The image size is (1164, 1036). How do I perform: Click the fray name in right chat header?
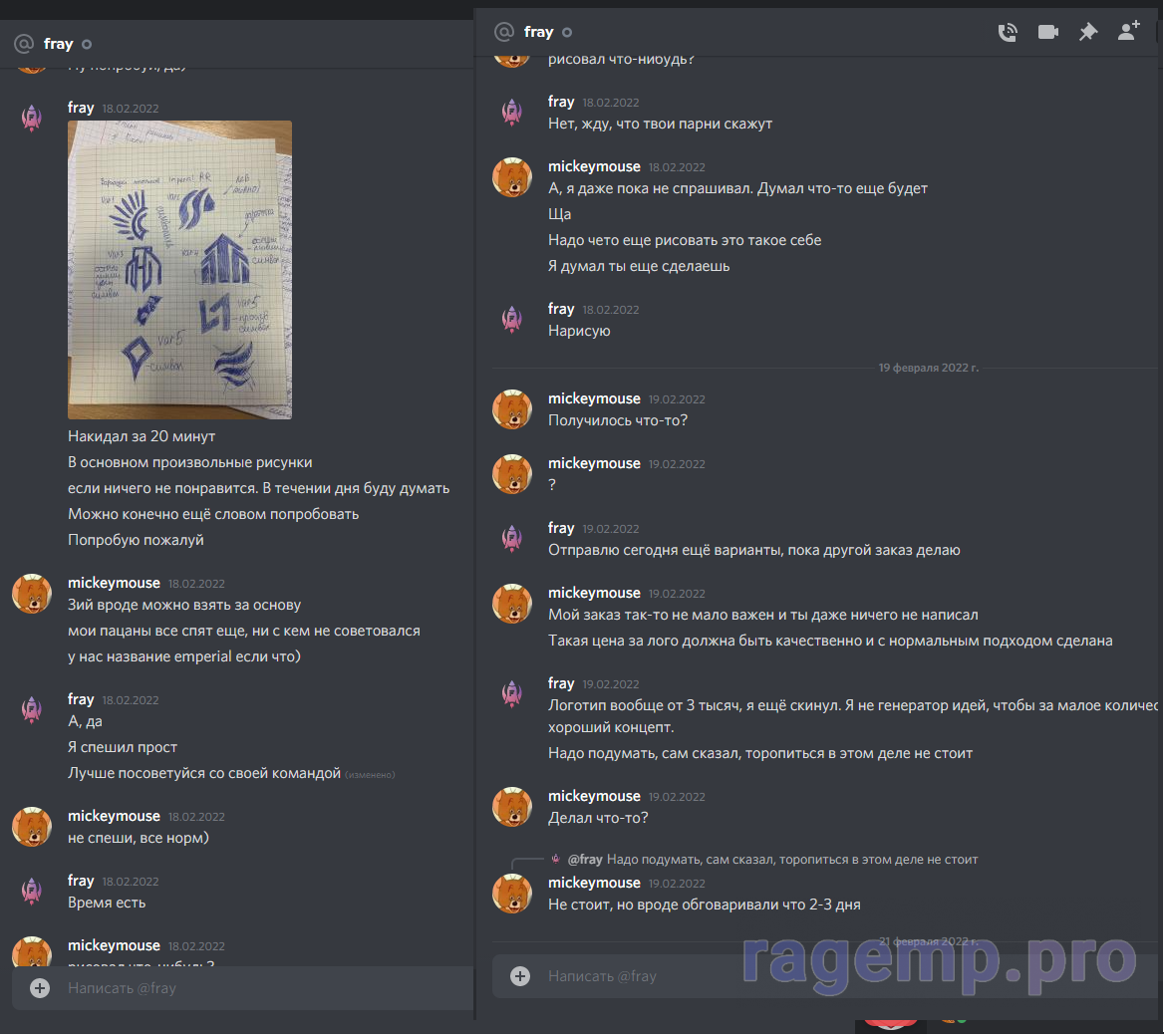click(x=538, y=32)
